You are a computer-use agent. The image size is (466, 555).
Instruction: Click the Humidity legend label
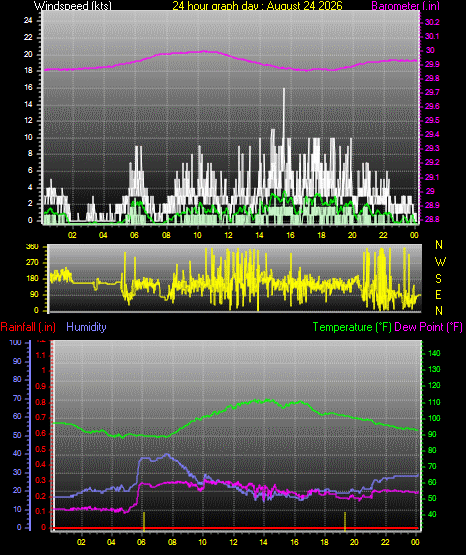[86, 327]
